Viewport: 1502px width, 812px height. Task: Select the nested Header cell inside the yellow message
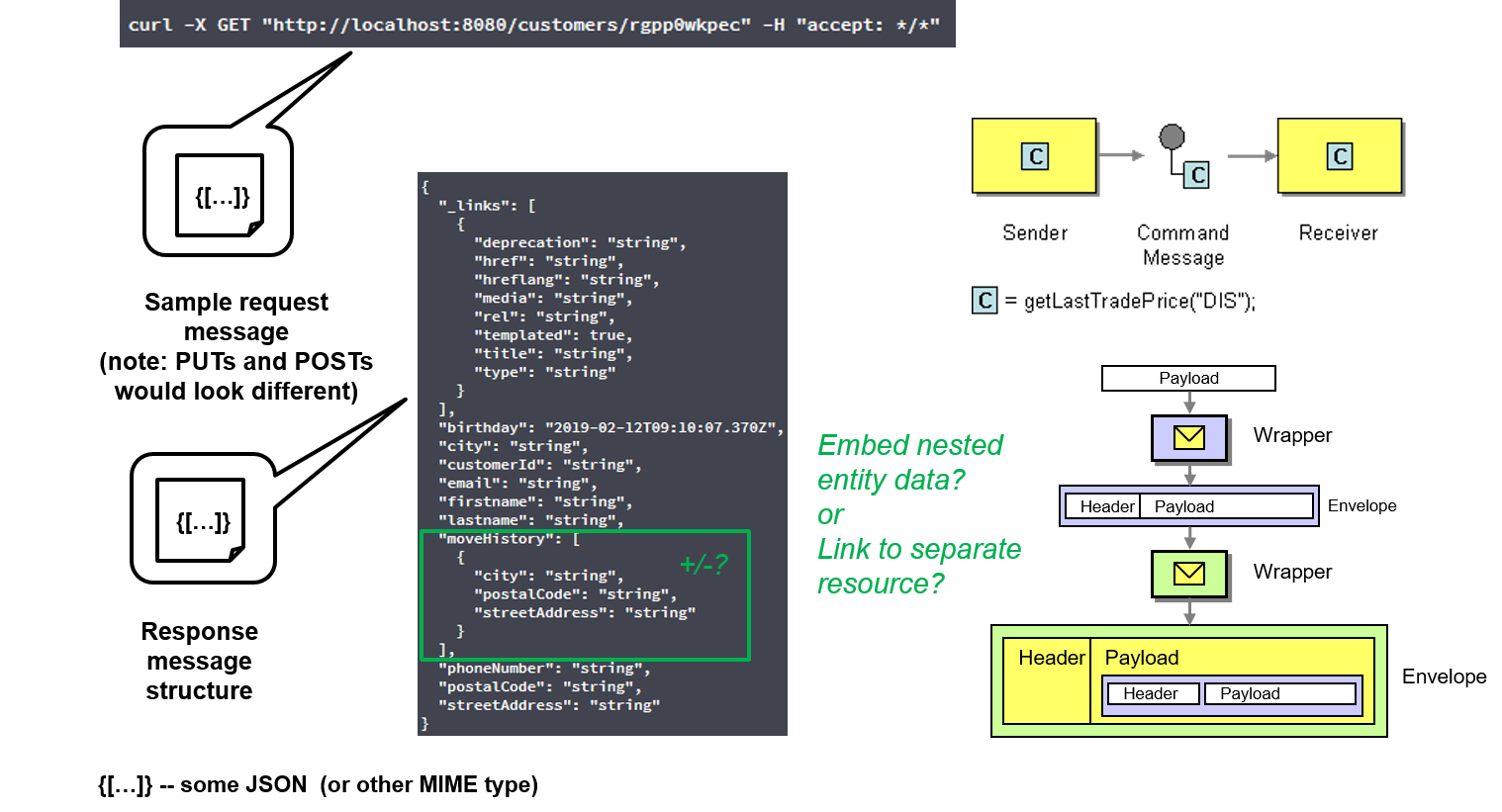pos(1151,694)
